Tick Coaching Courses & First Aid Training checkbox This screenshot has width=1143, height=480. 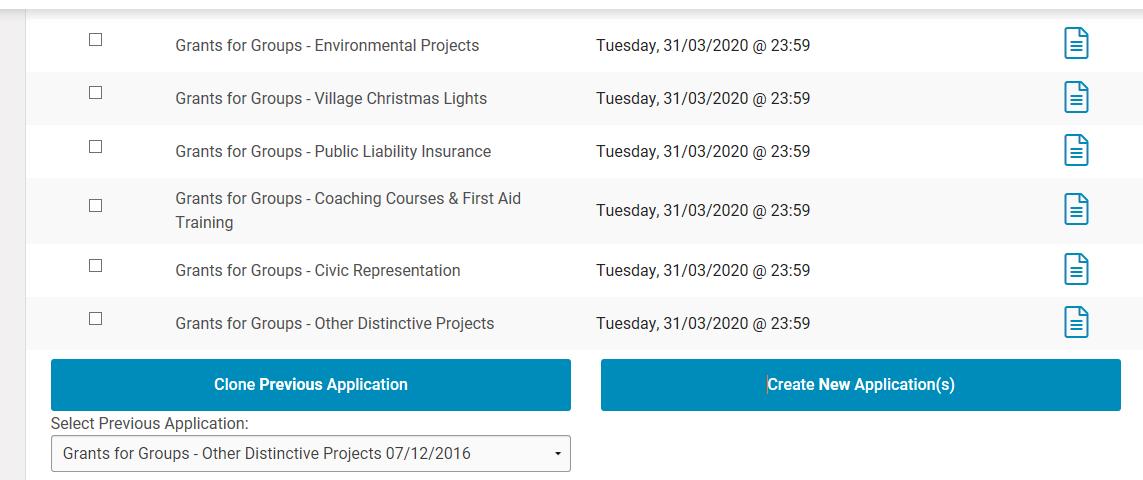pyautogui.click(x=96, y=206)
